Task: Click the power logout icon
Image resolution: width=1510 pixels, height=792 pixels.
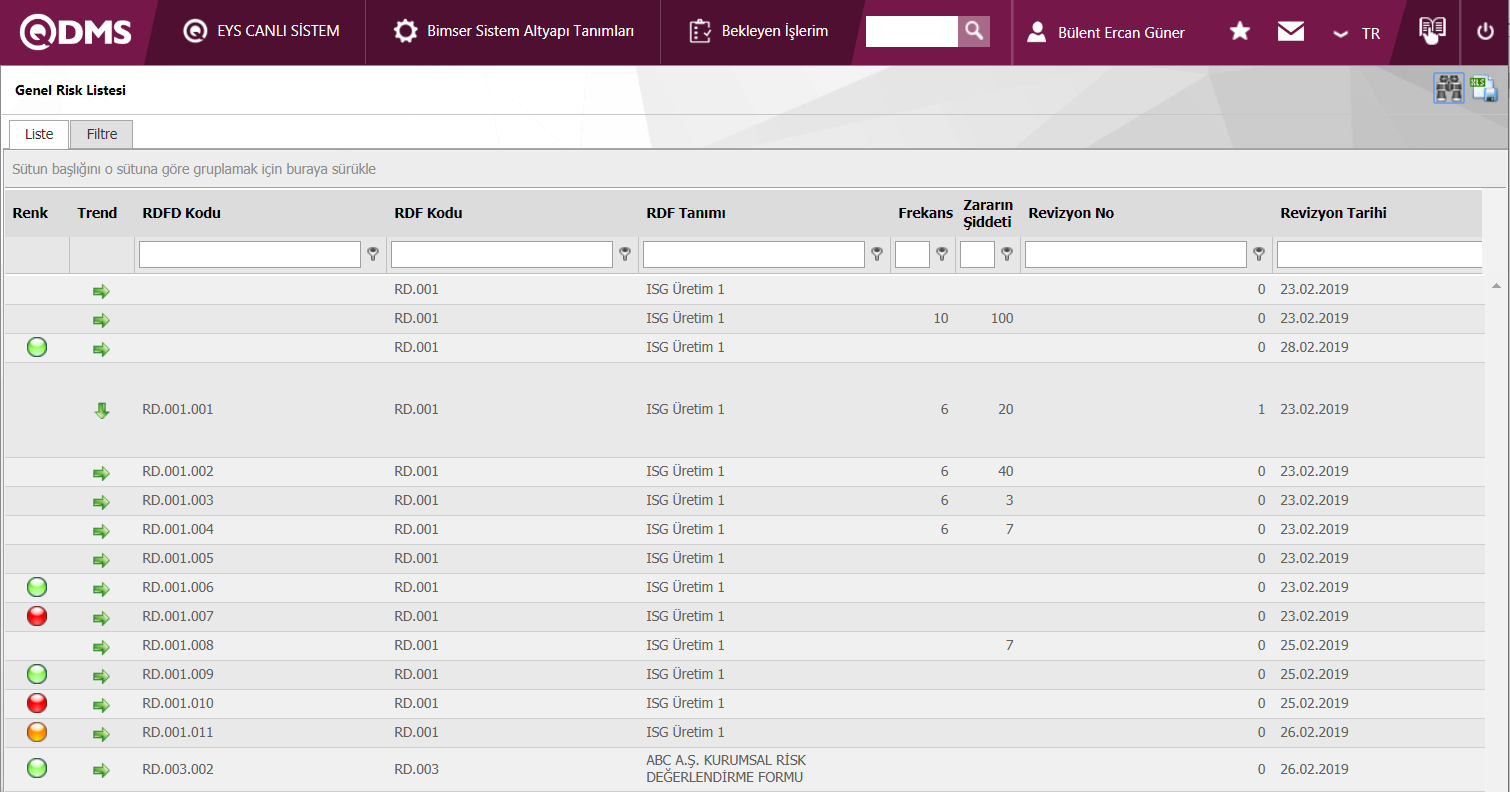Action: [1485, 32]
